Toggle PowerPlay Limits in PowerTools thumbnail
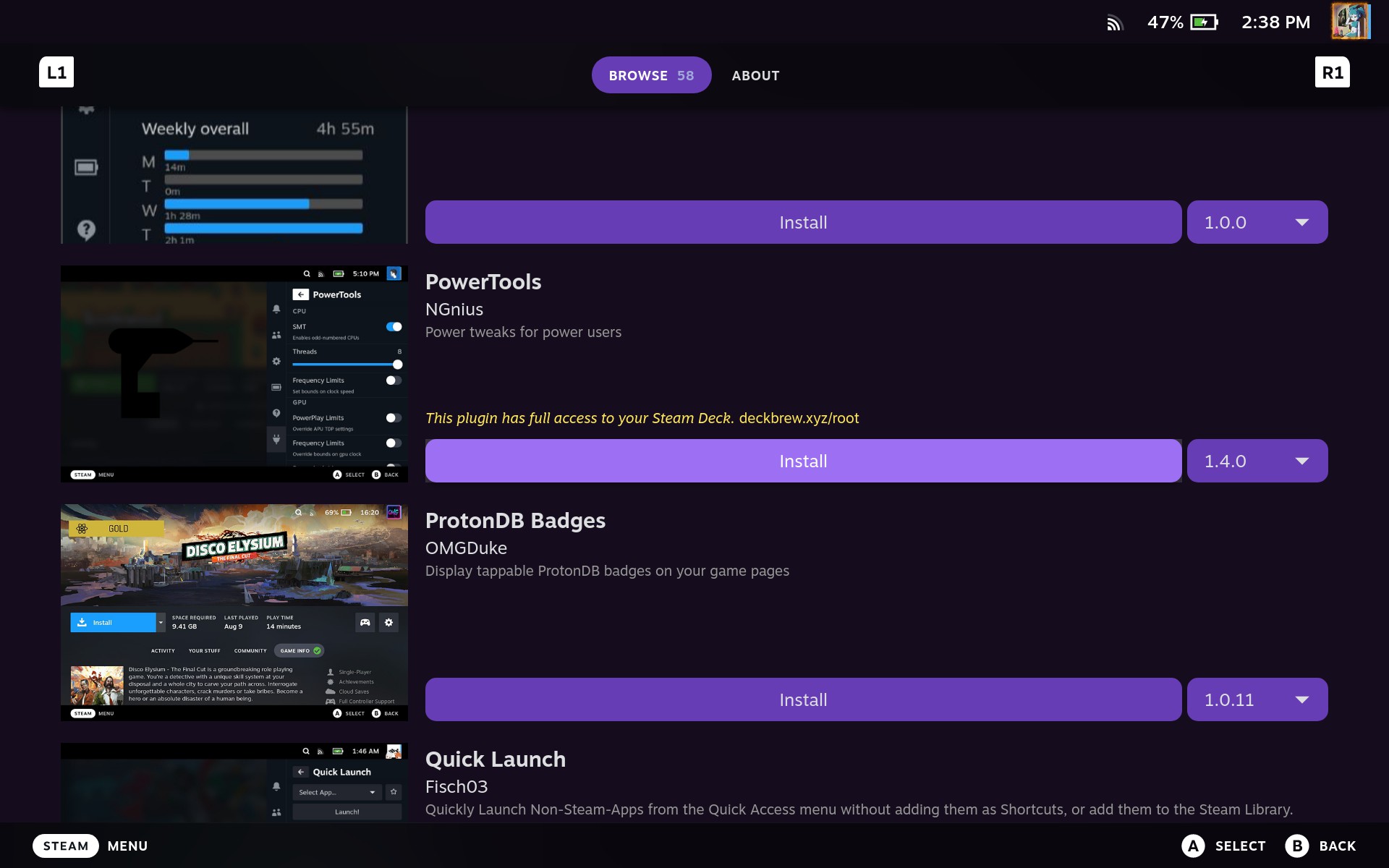This screenshot has width=1389, height=868. click(394, 418)
